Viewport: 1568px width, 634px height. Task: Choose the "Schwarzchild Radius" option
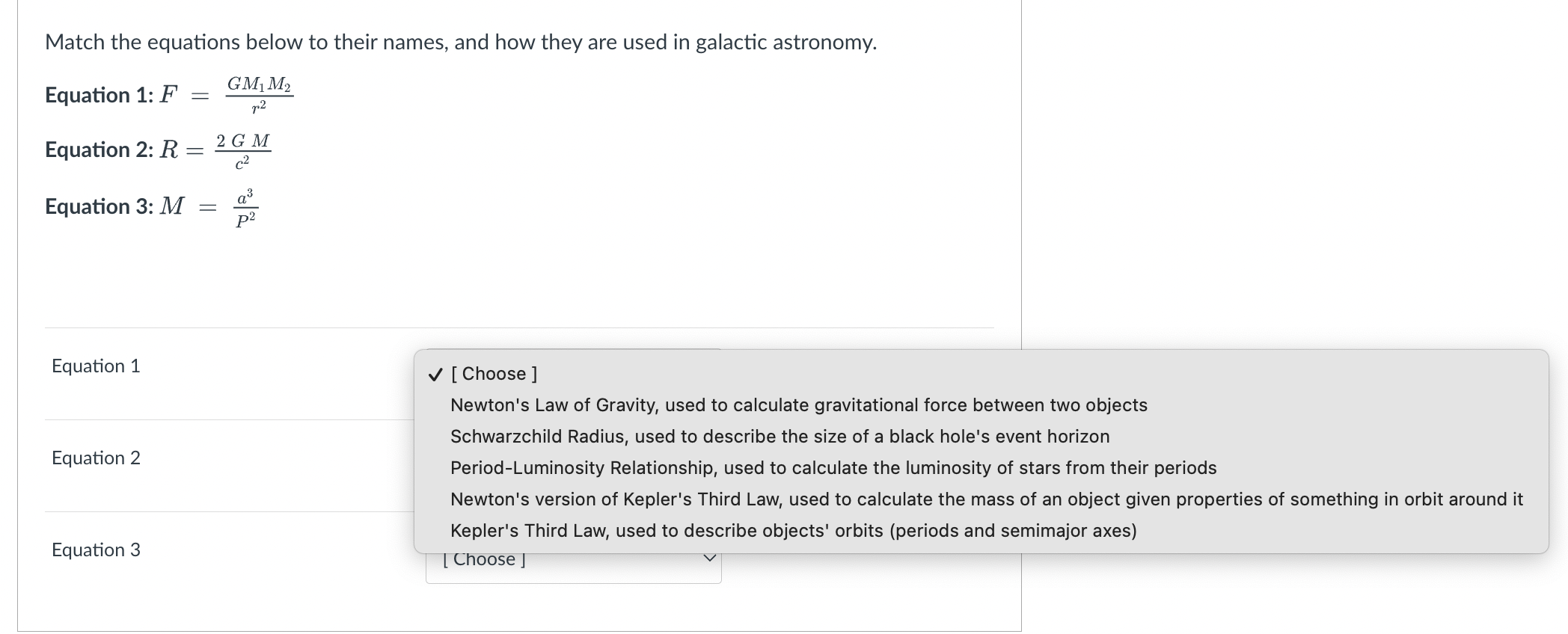780,436
